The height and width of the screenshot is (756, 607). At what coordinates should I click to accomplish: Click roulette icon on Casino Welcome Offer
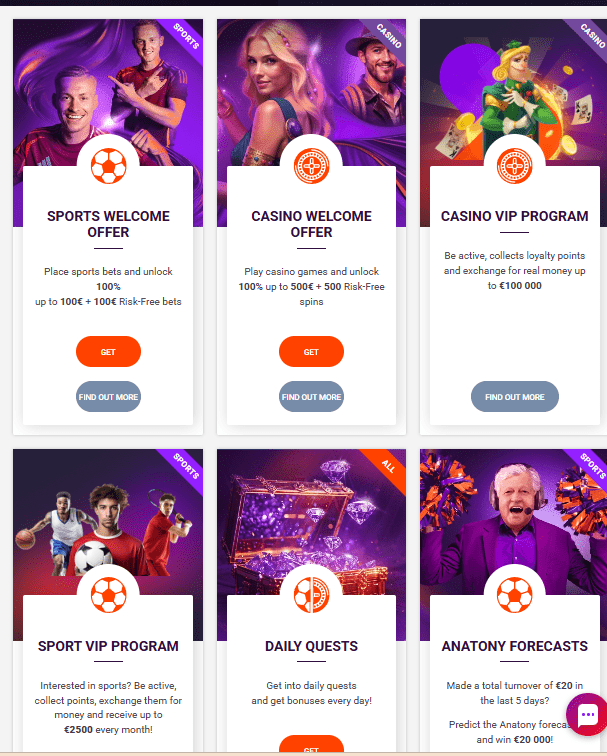311,166
